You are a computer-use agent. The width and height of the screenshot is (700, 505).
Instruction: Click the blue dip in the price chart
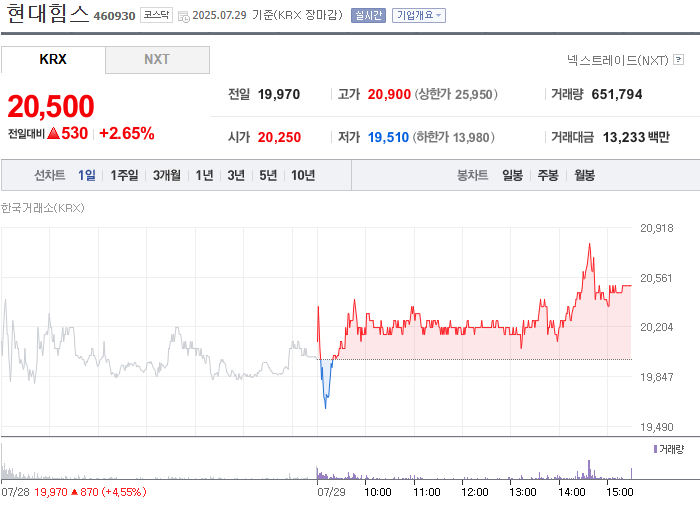point(325,384)
